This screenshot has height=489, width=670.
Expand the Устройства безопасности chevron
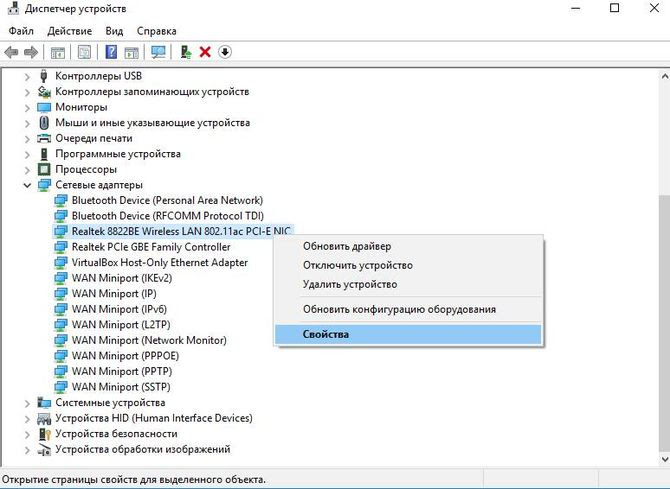pos(27,434)
